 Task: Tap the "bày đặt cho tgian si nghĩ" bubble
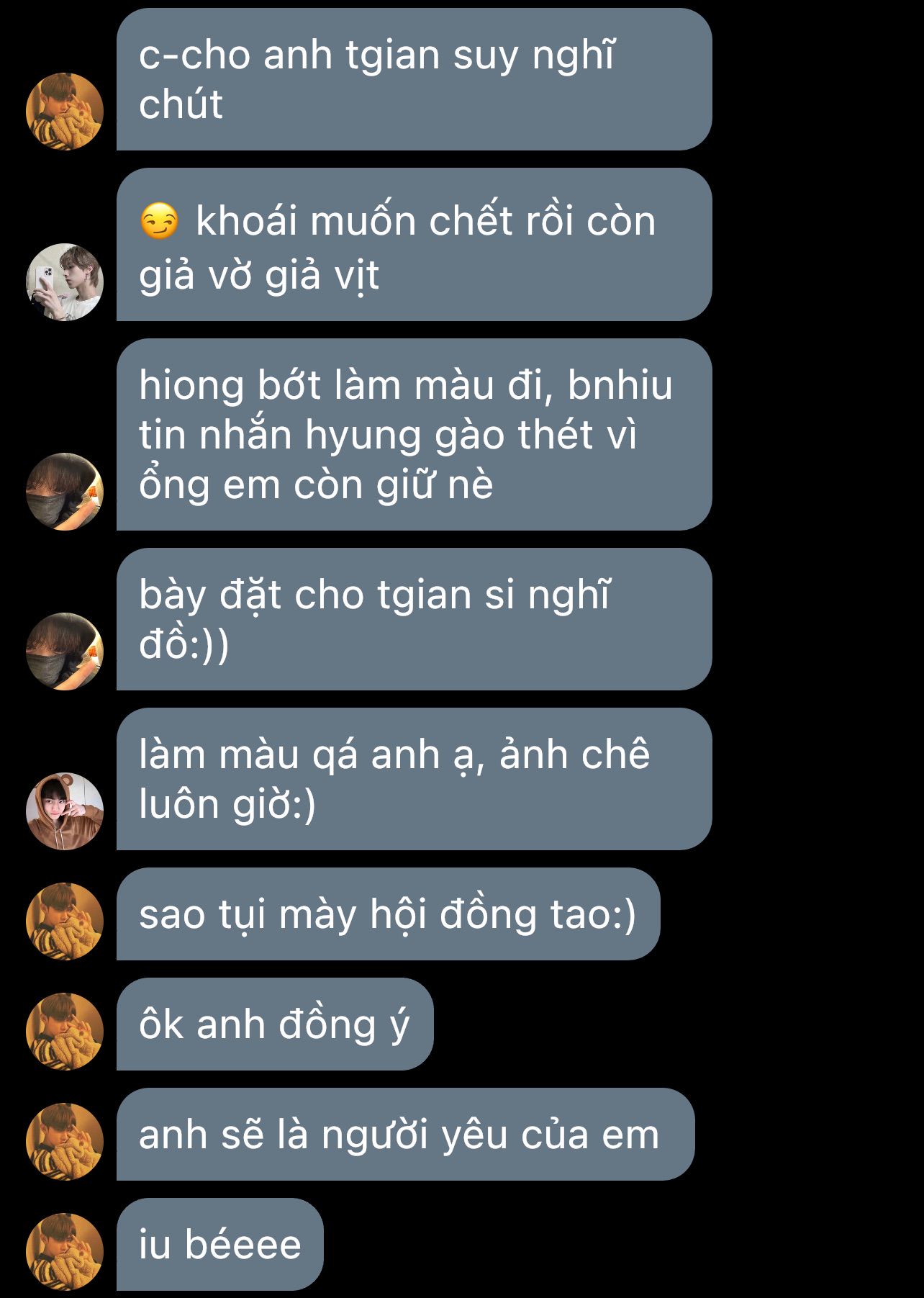pos(415,619)
